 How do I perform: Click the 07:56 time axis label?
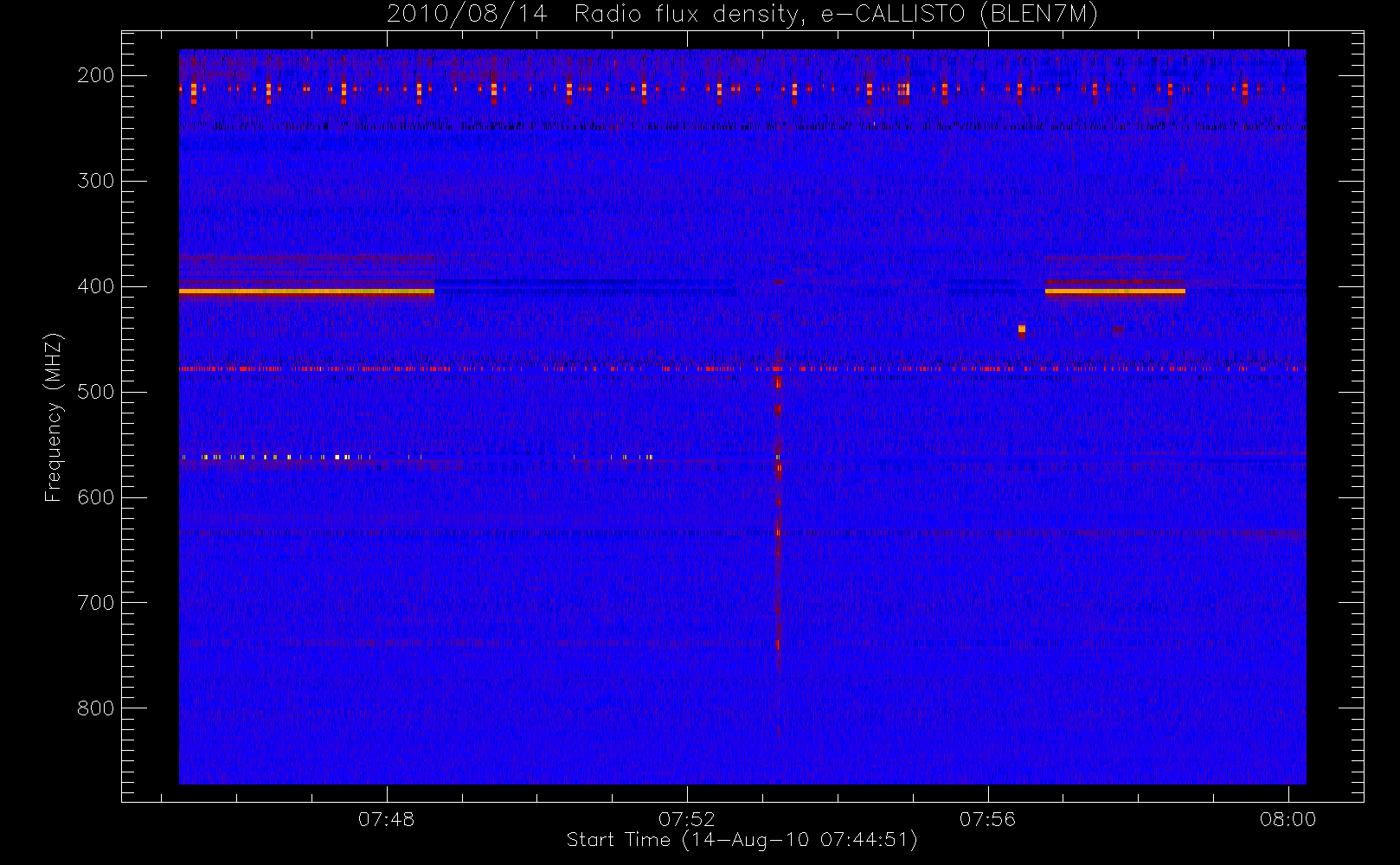pos(987,818)
